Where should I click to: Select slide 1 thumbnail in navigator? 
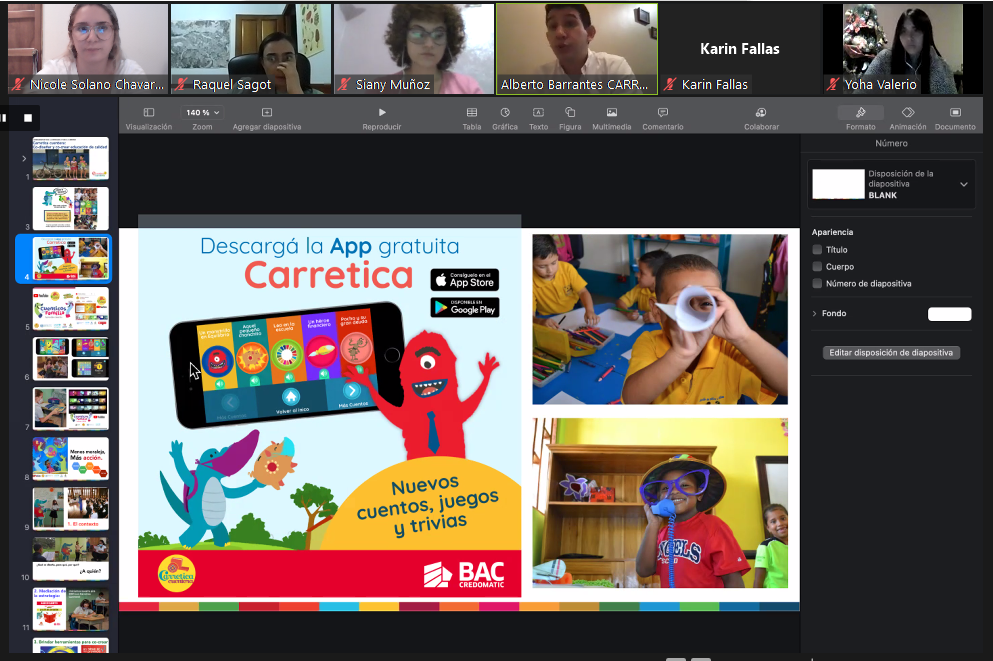tap(70, 158)
